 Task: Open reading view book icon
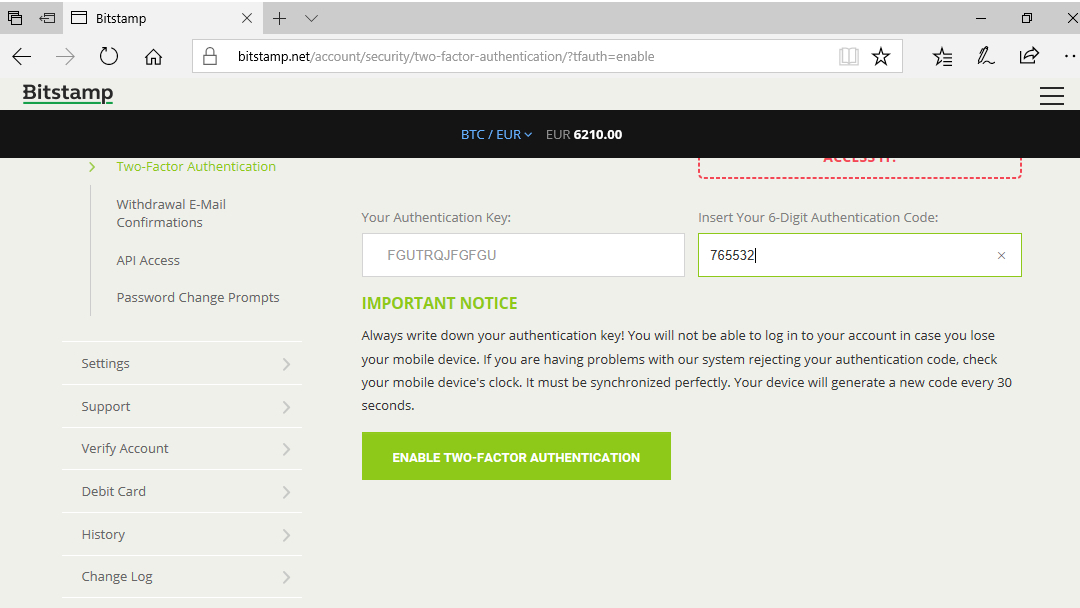849,56
